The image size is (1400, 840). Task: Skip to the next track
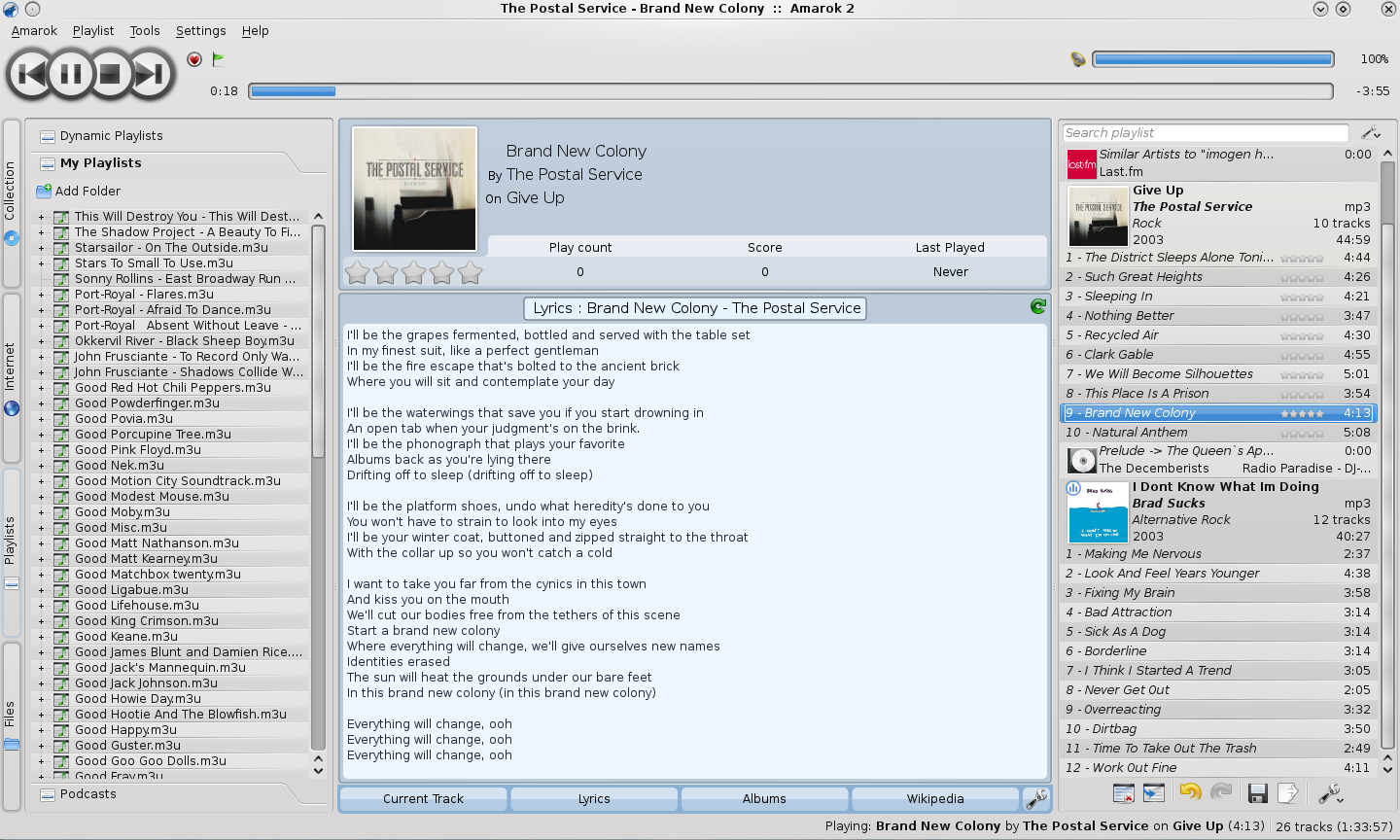coord(149,73)
